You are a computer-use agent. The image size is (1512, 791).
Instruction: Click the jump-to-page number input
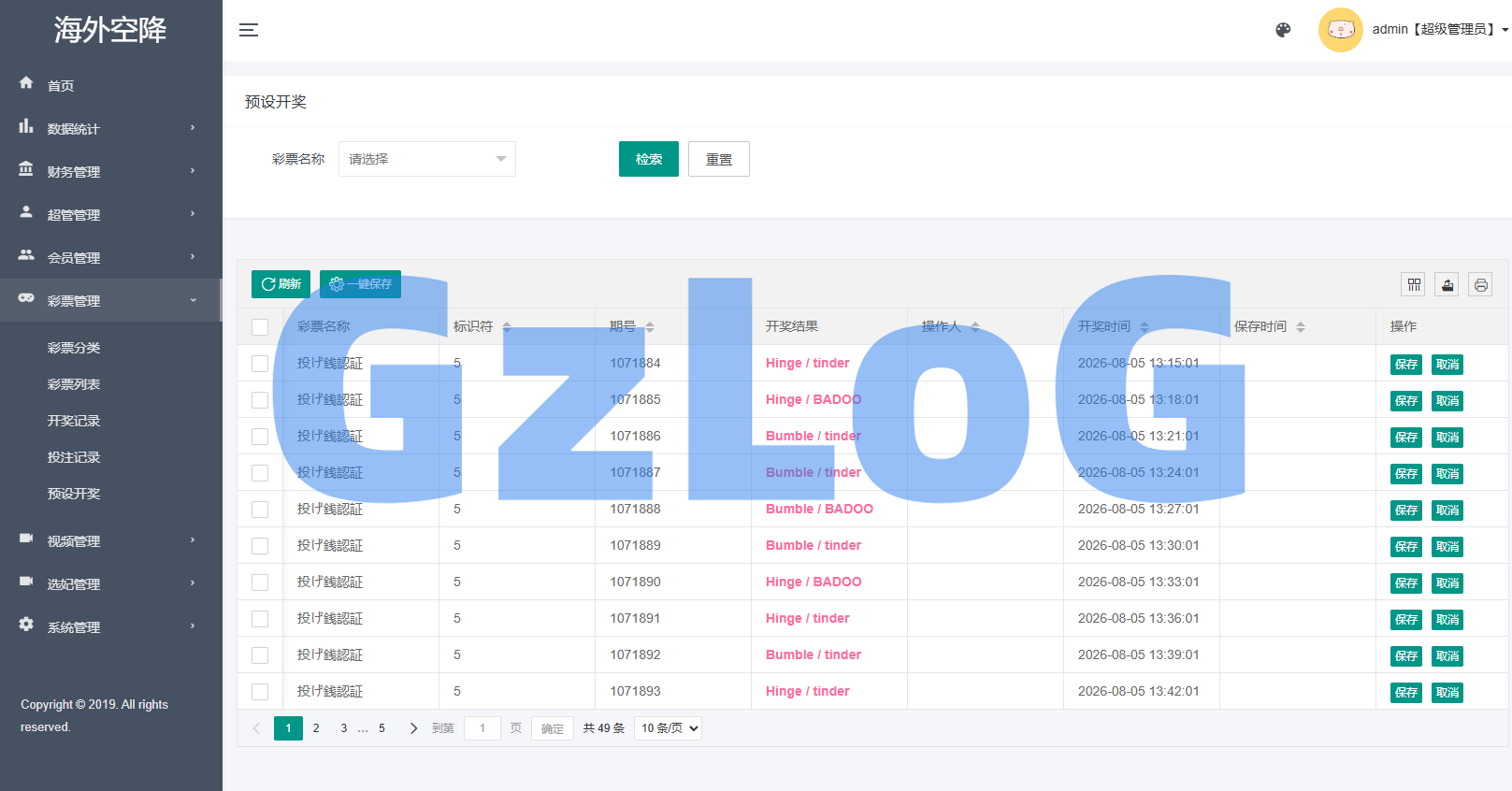tap(482, 728)
